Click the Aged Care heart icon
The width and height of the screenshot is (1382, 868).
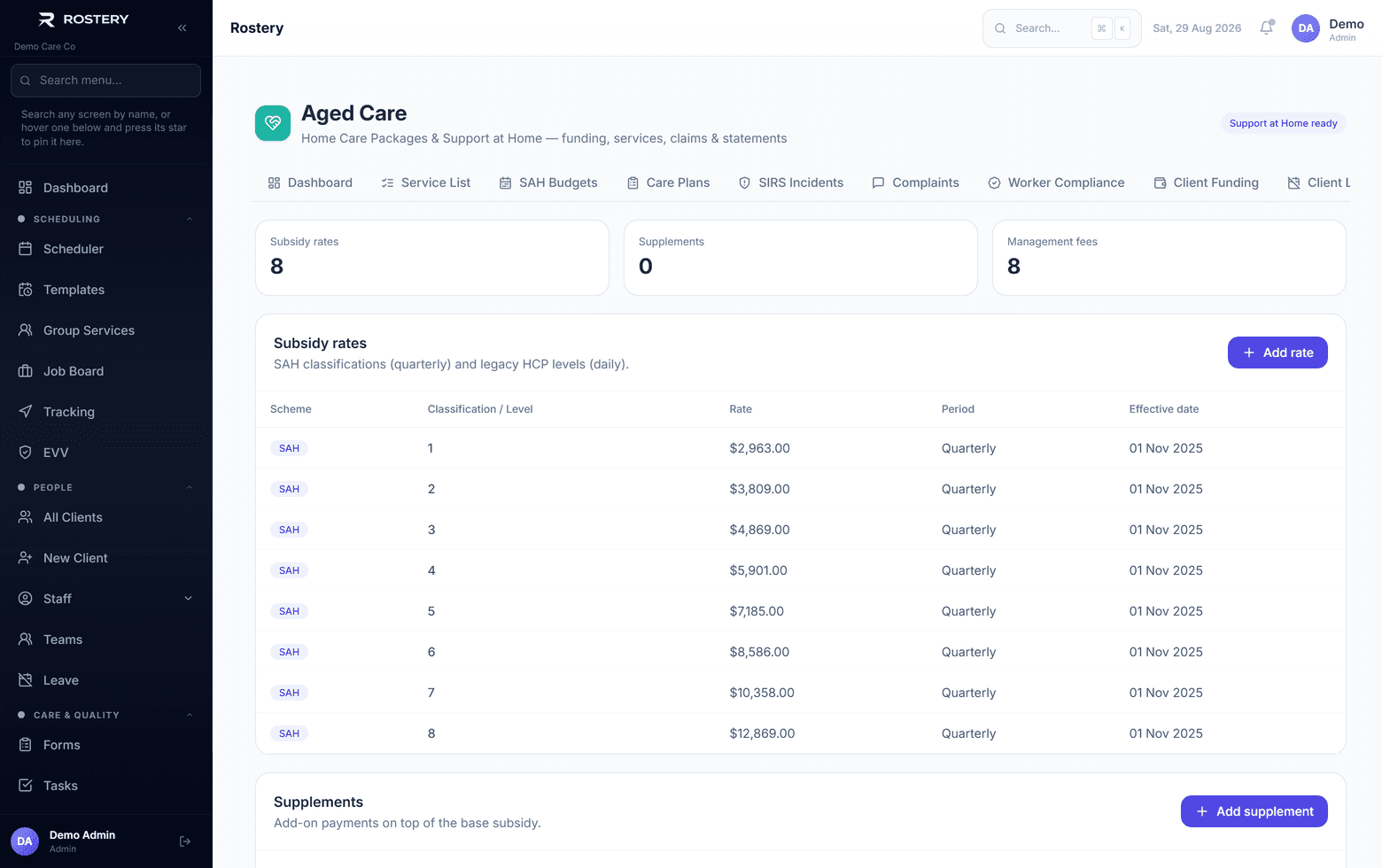(x=273, y=123)
